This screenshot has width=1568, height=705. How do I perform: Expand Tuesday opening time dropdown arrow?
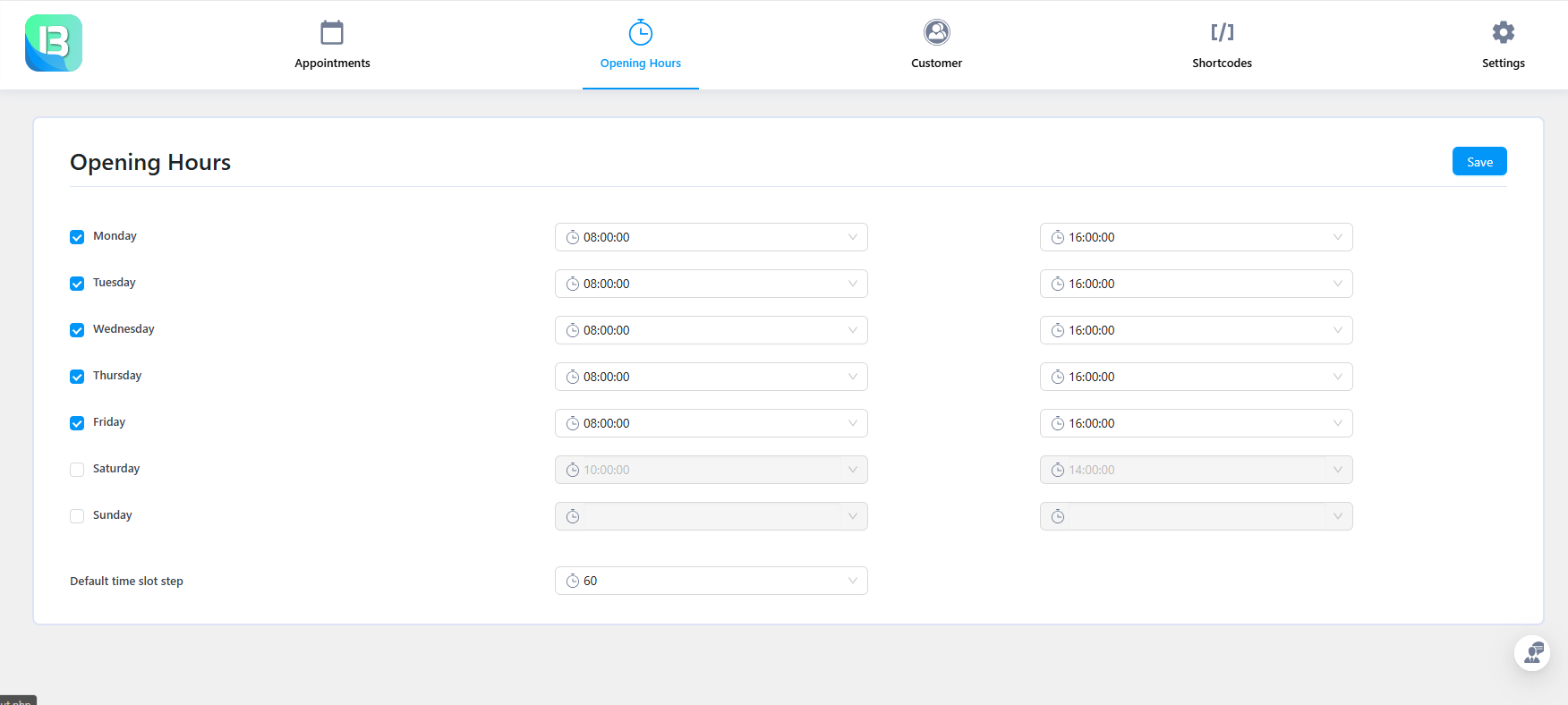coord(853,284)
